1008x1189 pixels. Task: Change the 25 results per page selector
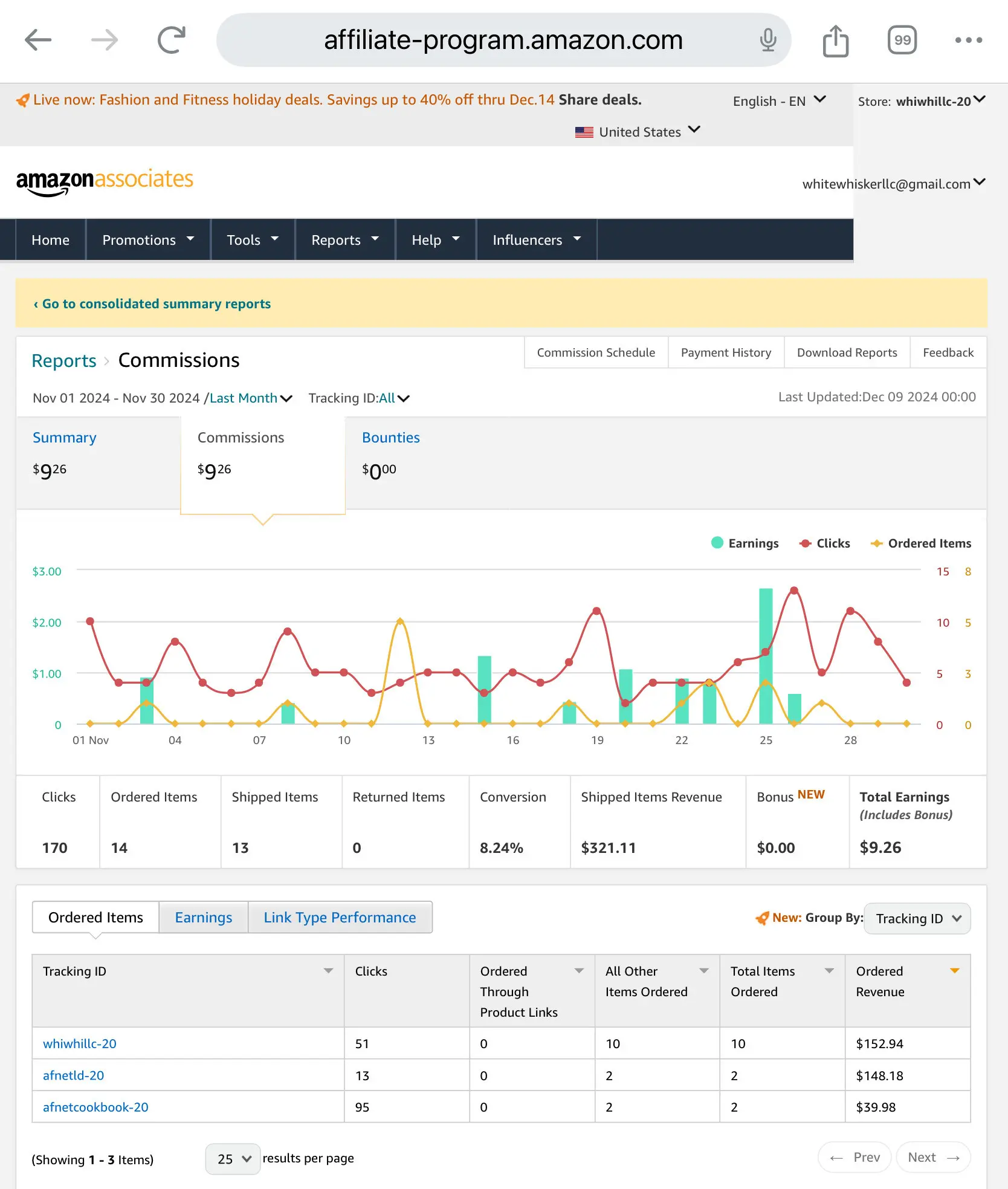tap(233, 1159)
